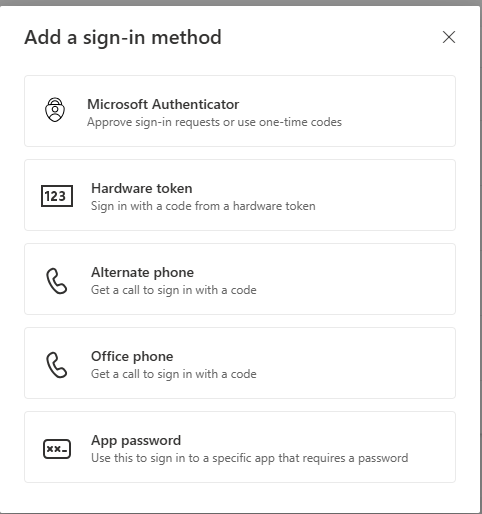Click Office phone's 'Get a call' description
482x514 pixels.
pos(174,374)
